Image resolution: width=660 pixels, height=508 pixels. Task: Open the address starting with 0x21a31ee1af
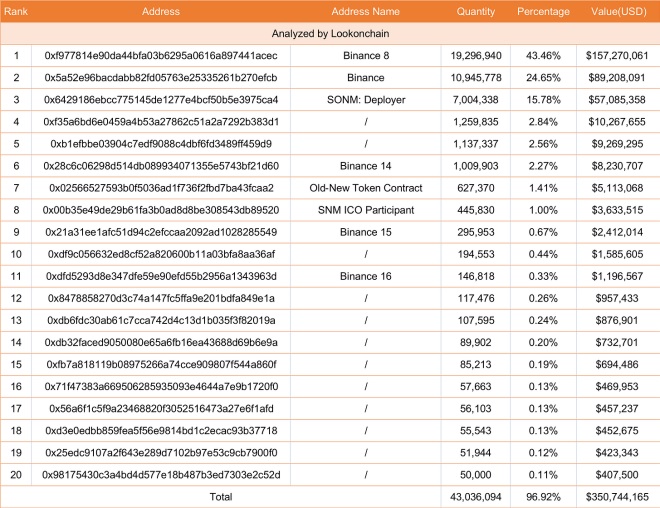(x=161, y=232)
